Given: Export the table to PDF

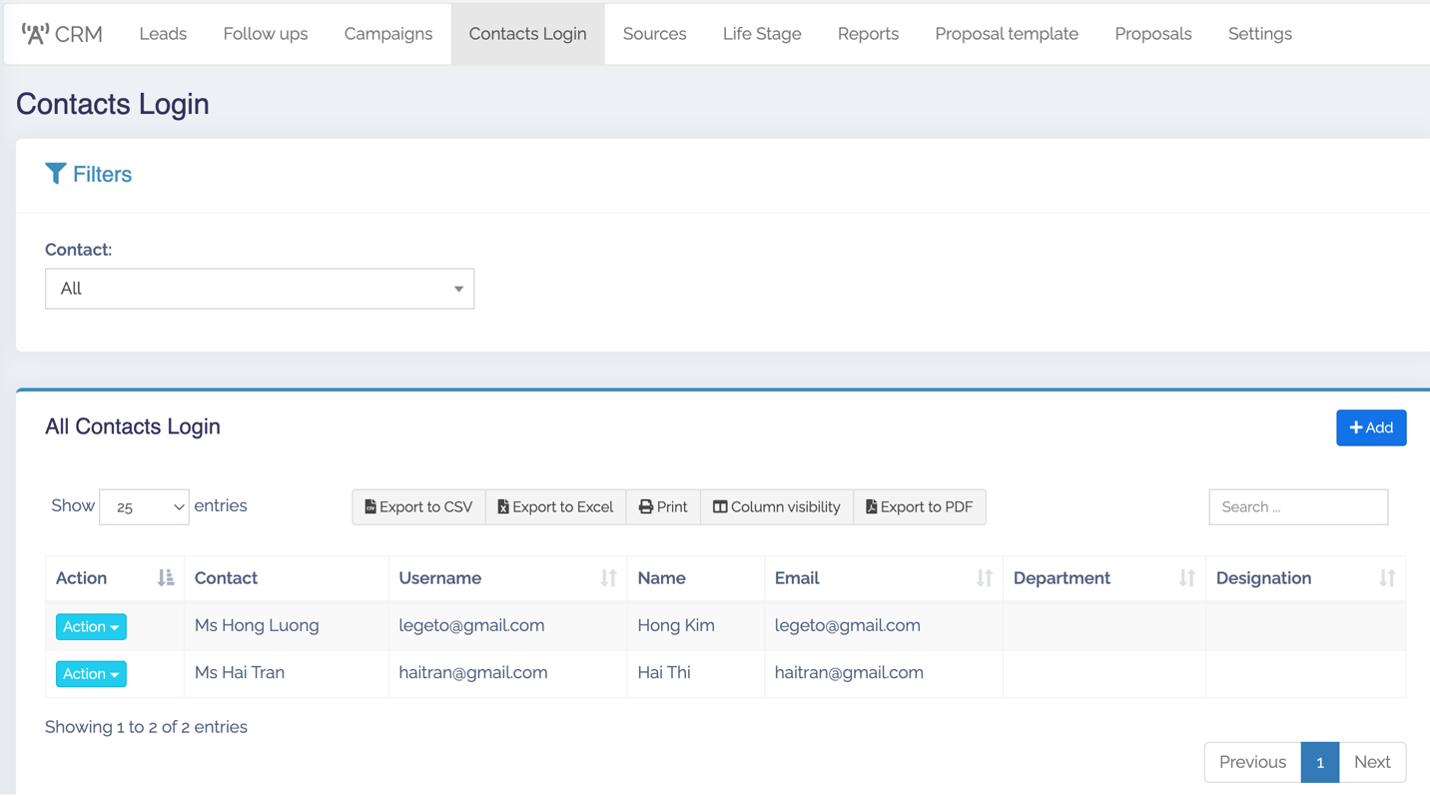Looking at the screenshot, I should (x=919, y=507).
